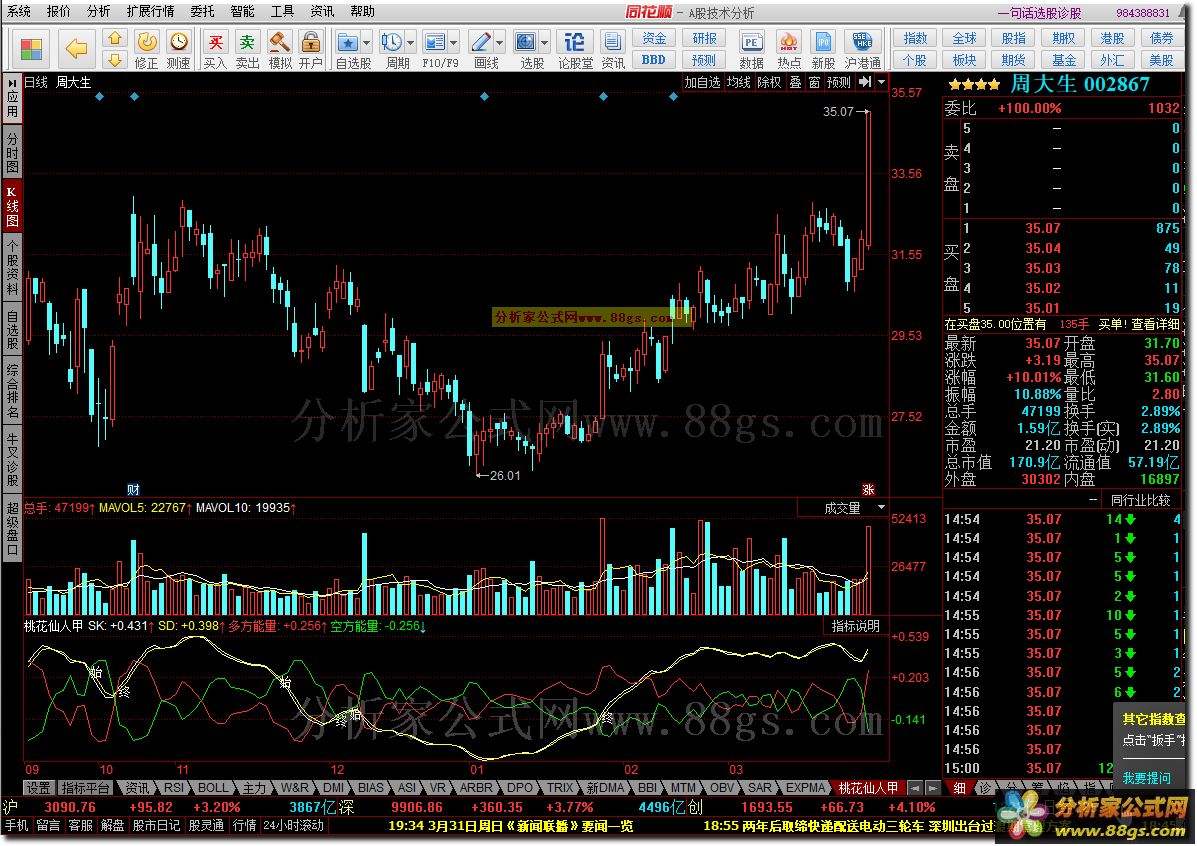The height and width of the screenshot is (846, 1197).
Task: Open the 系统 menu
Action: coord(19,11)
